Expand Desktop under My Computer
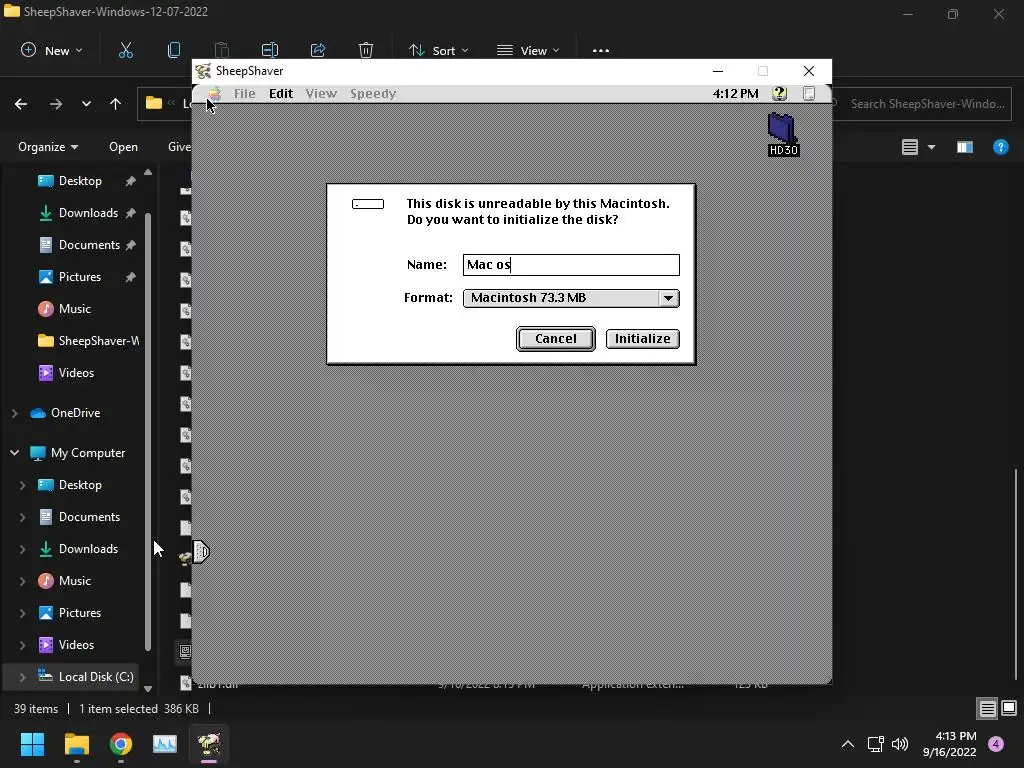The height and width of the screenshot is (768, 1024). pyautogui.click(x=22, y=485)
